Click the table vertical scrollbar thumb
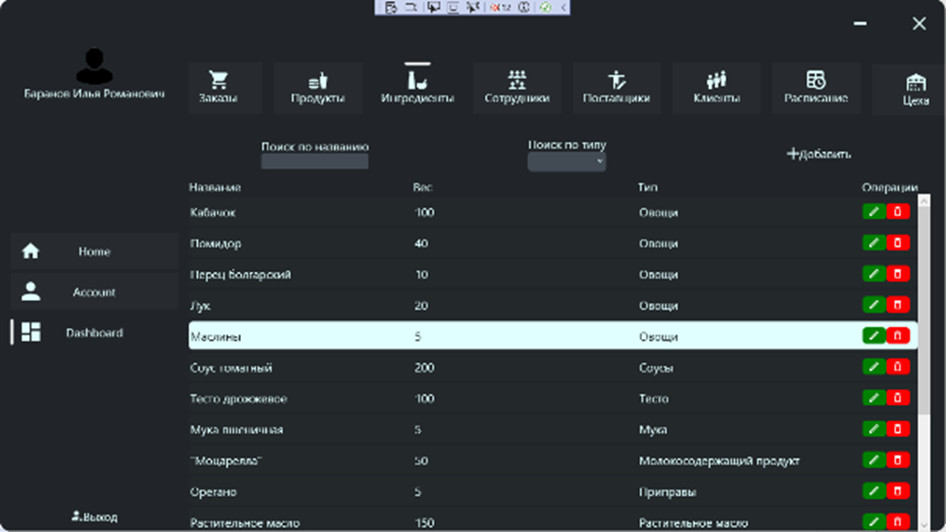The height and width of the screenshot is (532, 946). click(x=924, y=311)
